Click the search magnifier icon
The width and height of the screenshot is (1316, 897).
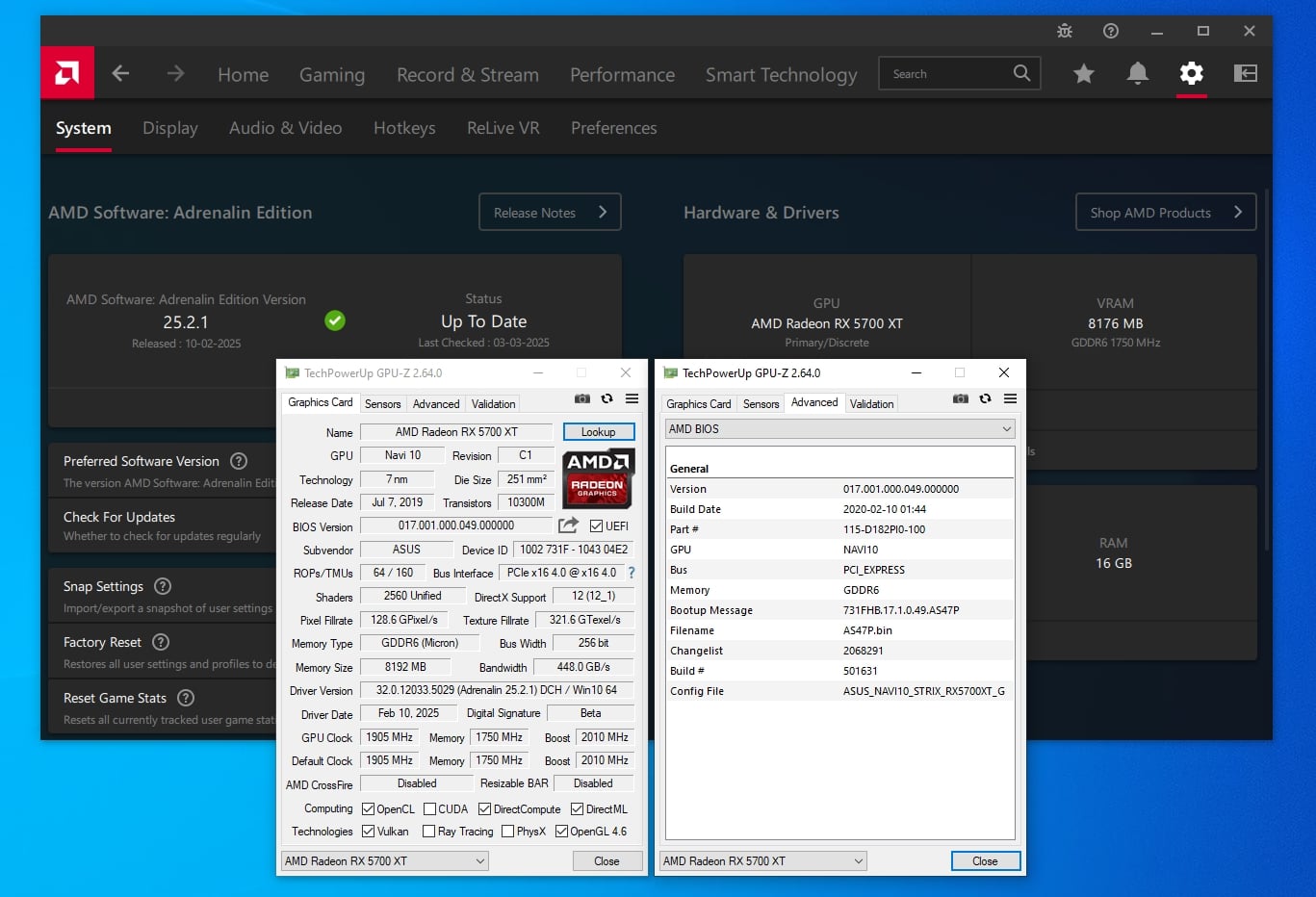point(1021,73)
